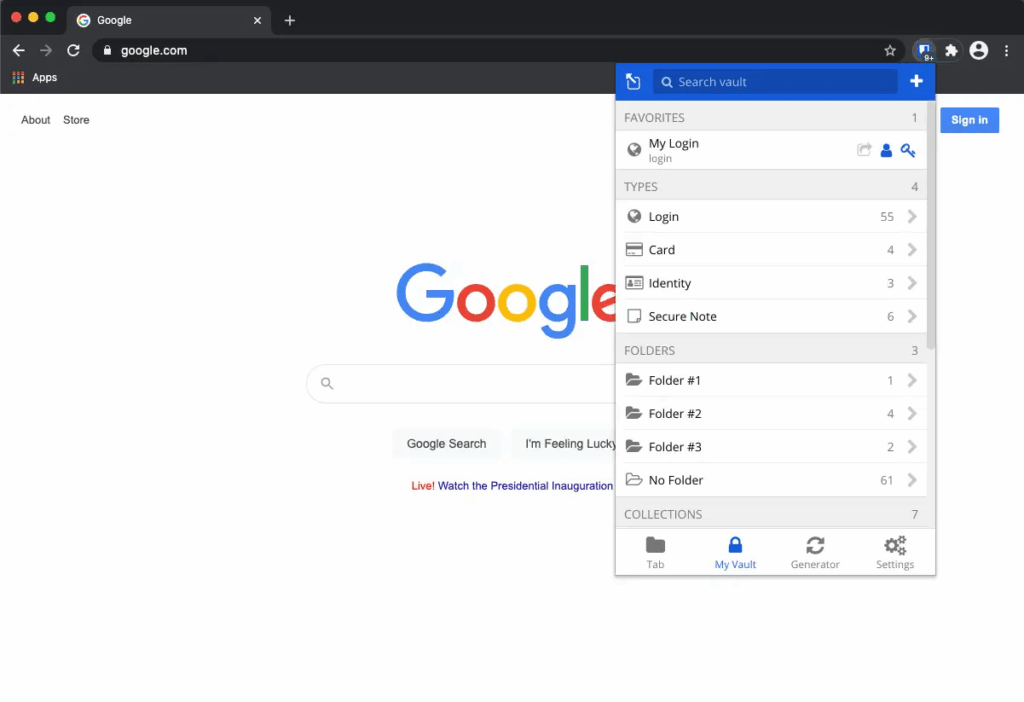Click the globe icon of My Login

[x=633, y=150]
